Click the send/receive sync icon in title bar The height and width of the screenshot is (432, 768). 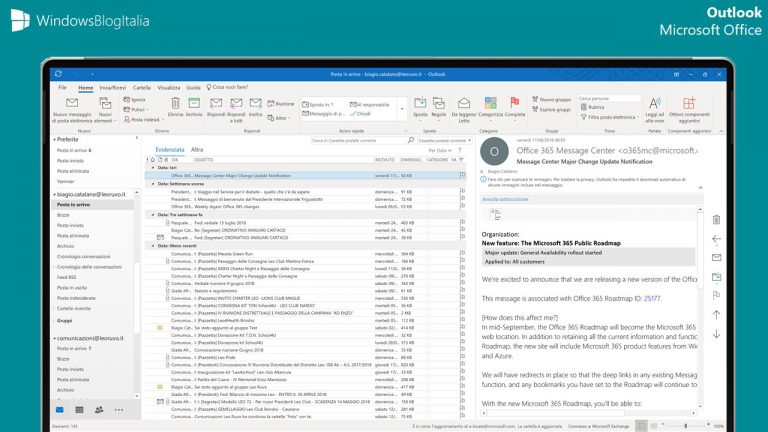point(58,74)
